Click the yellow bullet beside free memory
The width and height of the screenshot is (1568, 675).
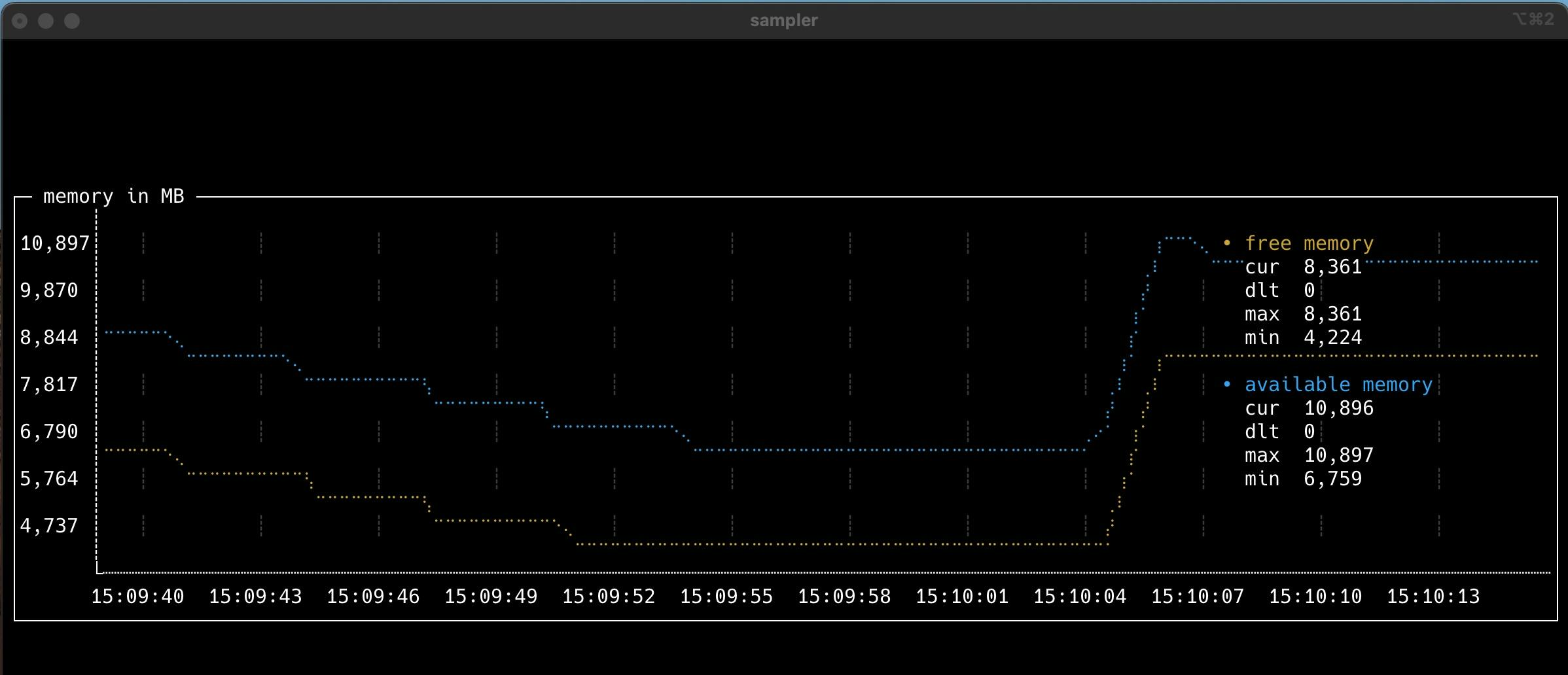(x=1227, y=243)
